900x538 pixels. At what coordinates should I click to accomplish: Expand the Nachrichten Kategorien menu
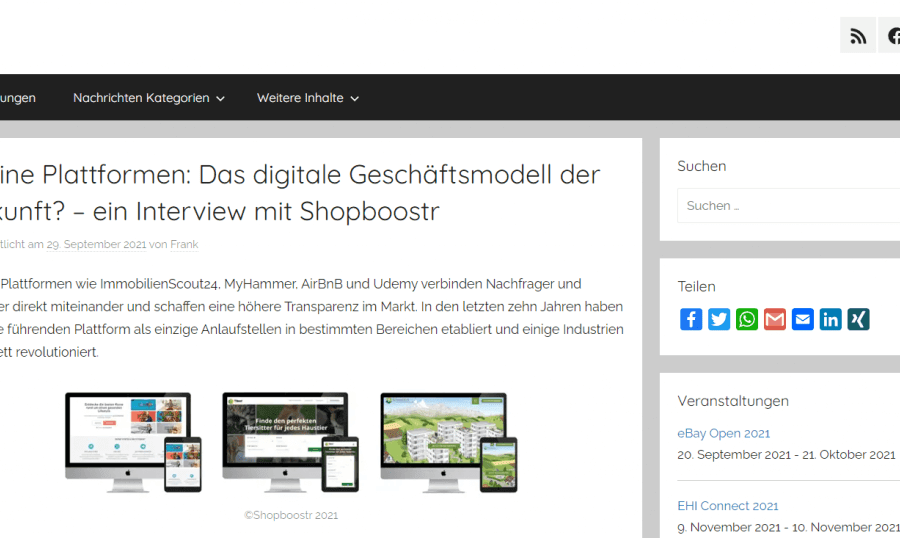(149, 98)
